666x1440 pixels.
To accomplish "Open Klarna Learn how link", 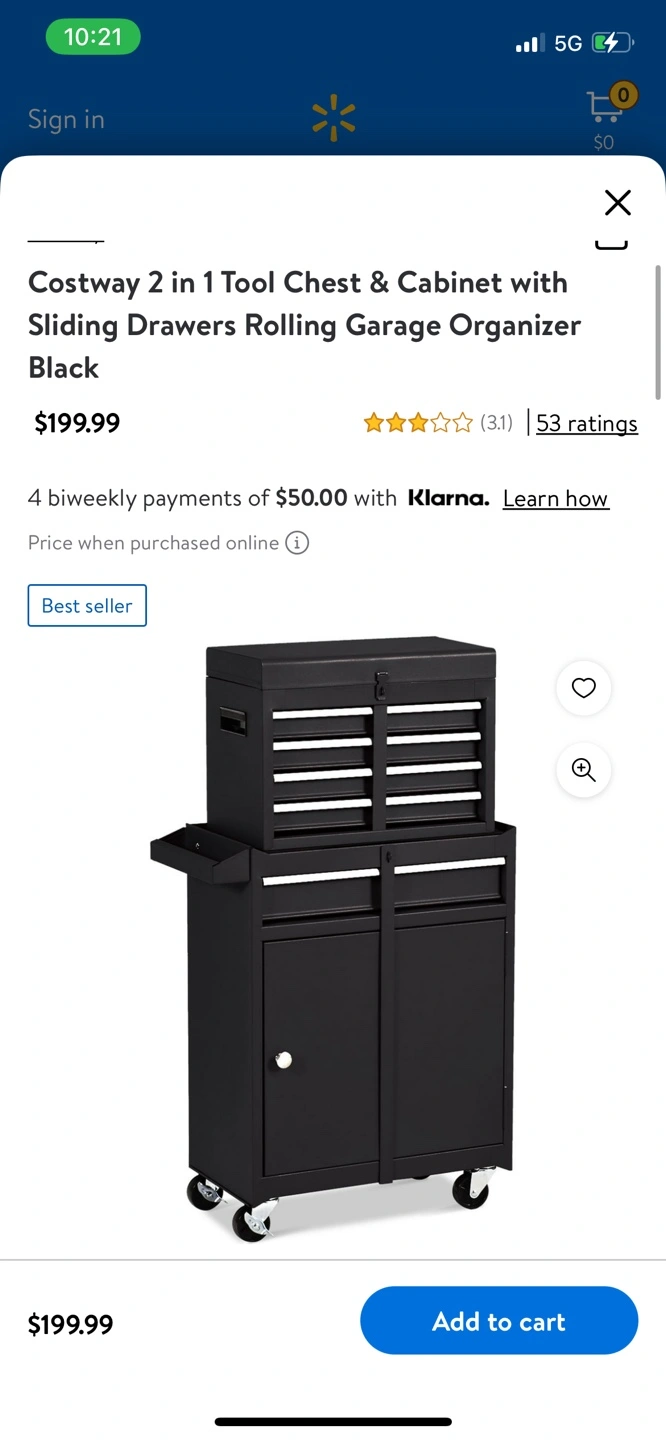I will 555,499.
